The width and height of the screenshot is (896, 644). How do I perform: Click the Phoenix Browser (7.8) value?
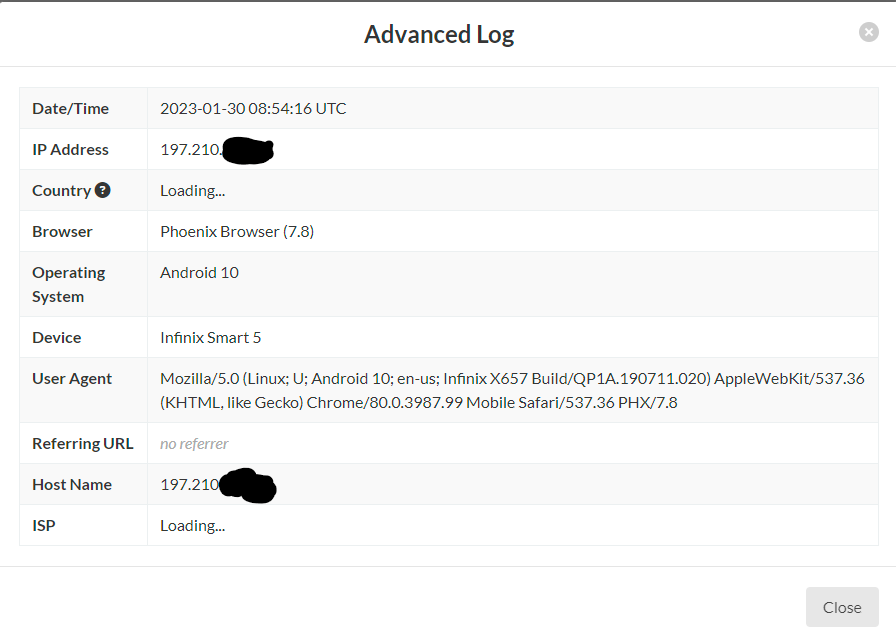[x=237, y=231]
